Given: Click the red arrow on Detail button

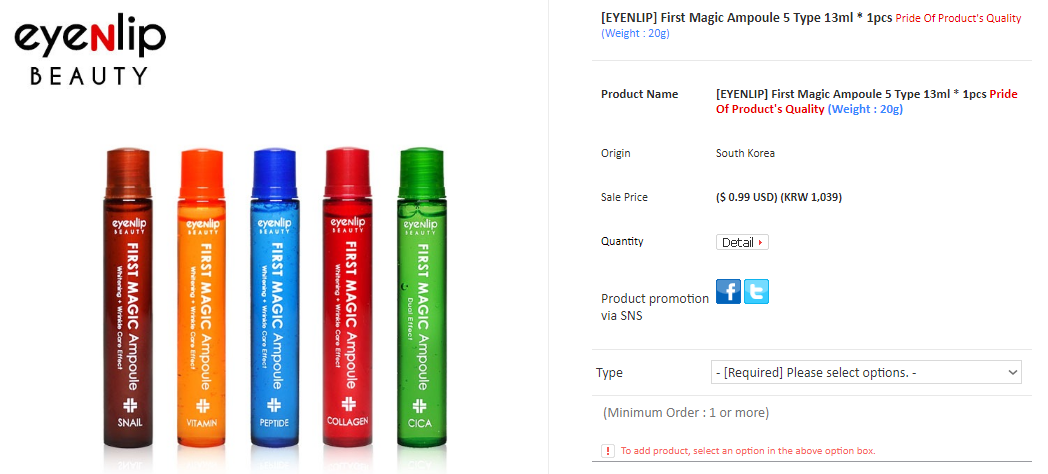Looking at the screenshot, I should click(761, 243).
